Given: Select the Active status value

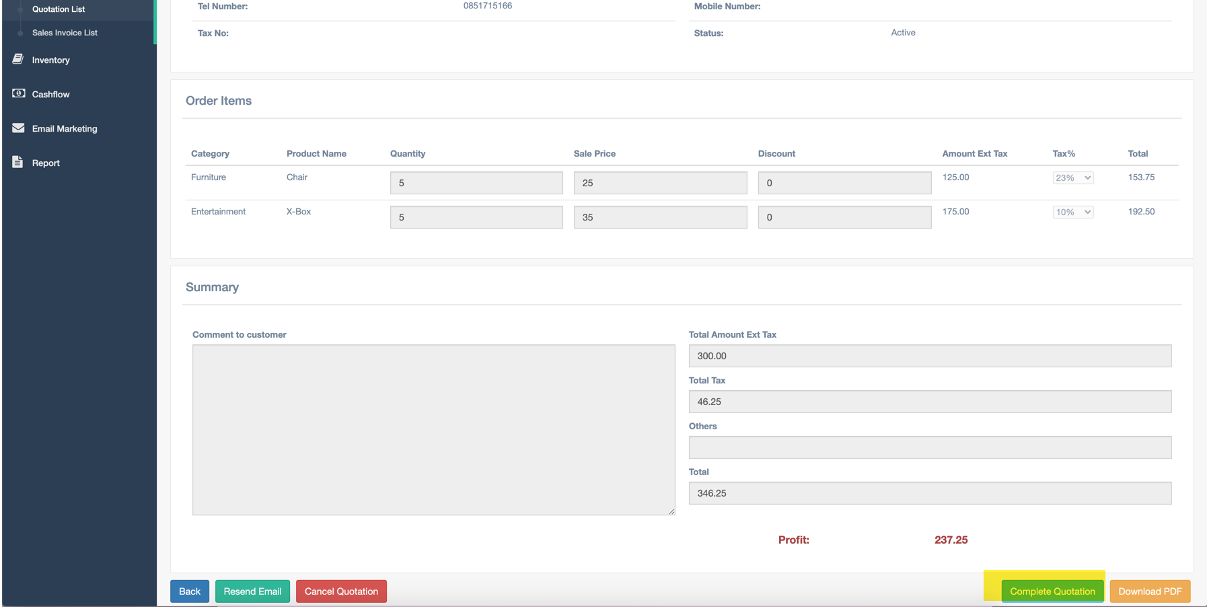Looking at the screenshot, I should (903, 33).
